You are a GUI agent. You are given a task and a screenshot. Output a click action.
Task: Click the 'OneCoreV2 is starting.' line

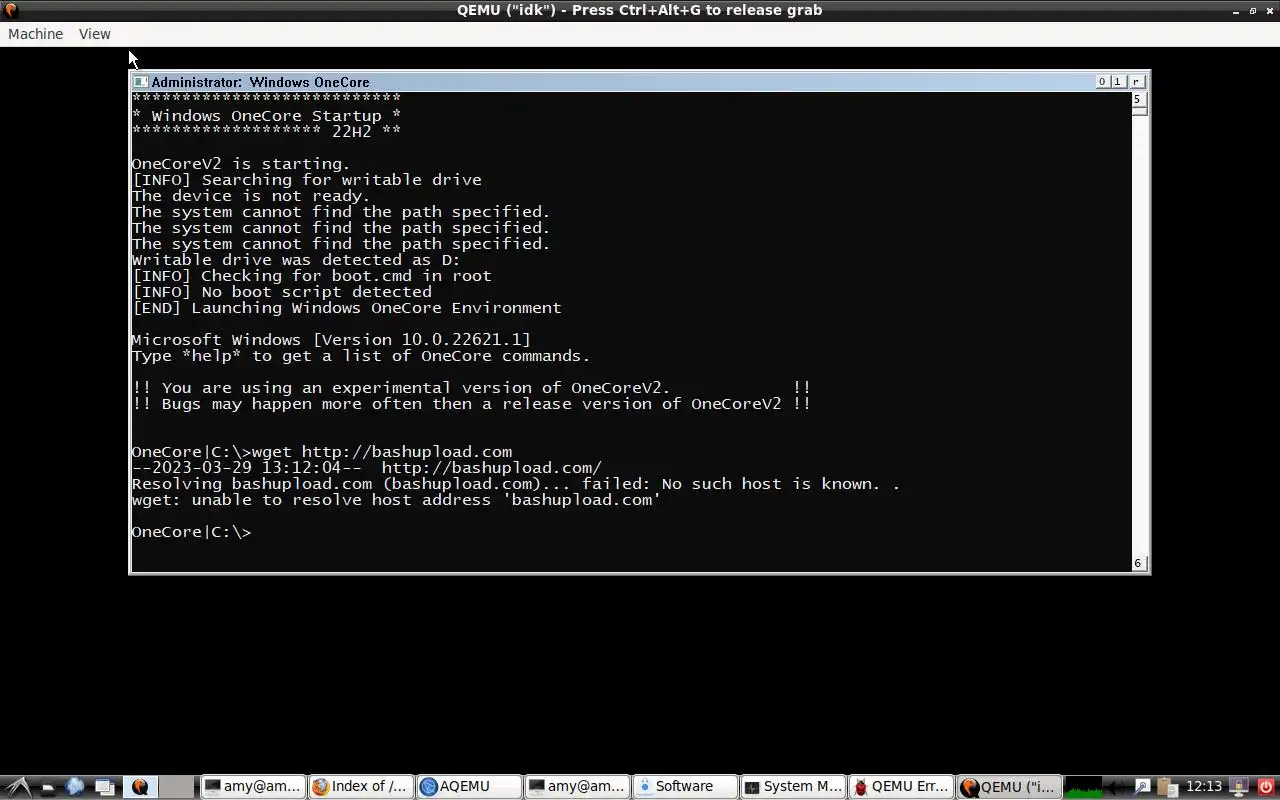pos(241,164)
